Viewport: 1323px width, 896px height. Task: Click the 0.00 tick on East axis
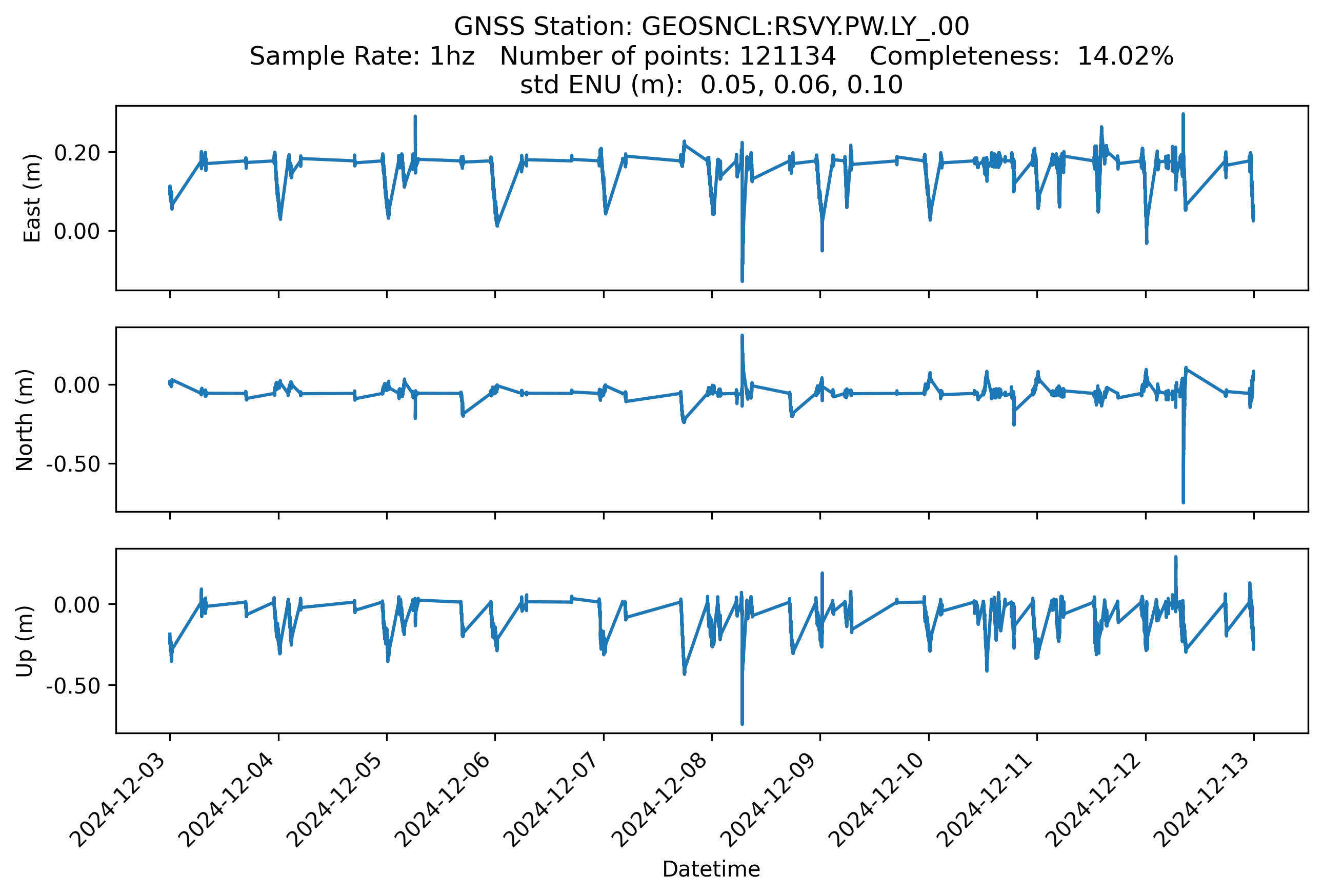[77, 232]
